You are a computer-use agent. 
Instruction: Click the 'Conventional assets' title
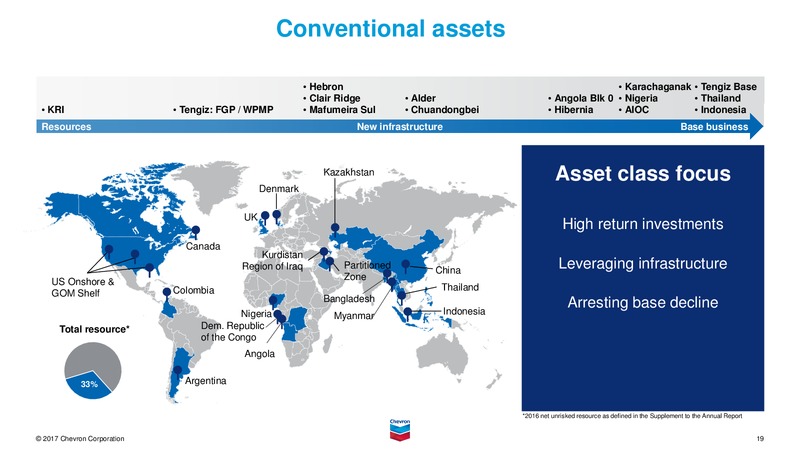[x=390, y=29]
